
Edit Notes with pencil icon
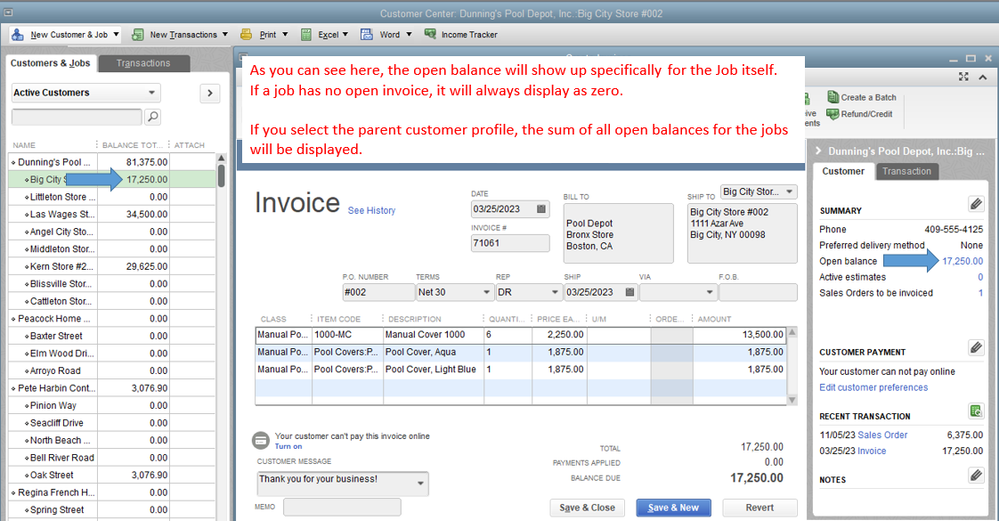click(x=976, y=475)
